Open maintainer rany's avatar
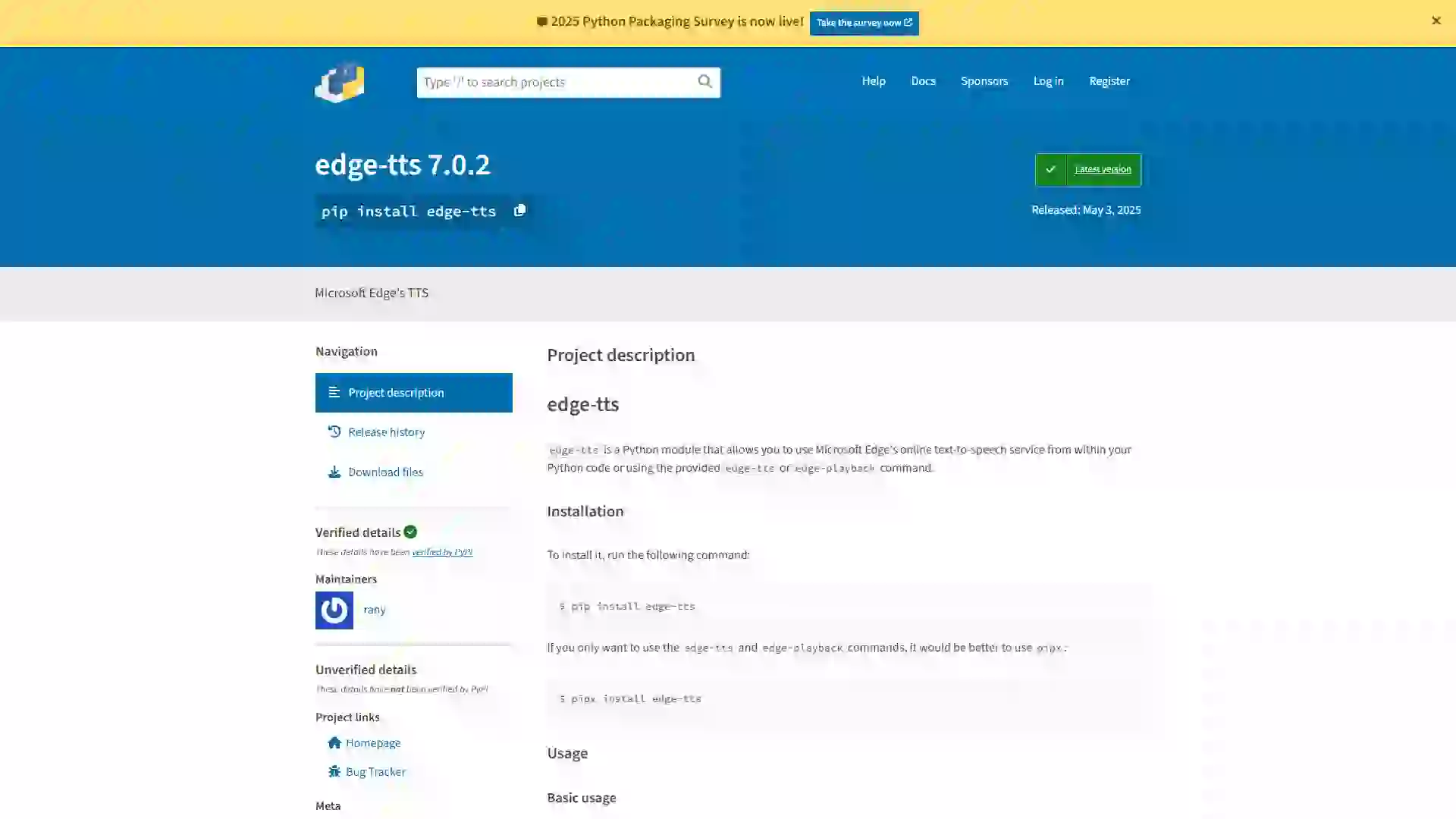This screenshot has width=1456, height=819. coord(333,610)
